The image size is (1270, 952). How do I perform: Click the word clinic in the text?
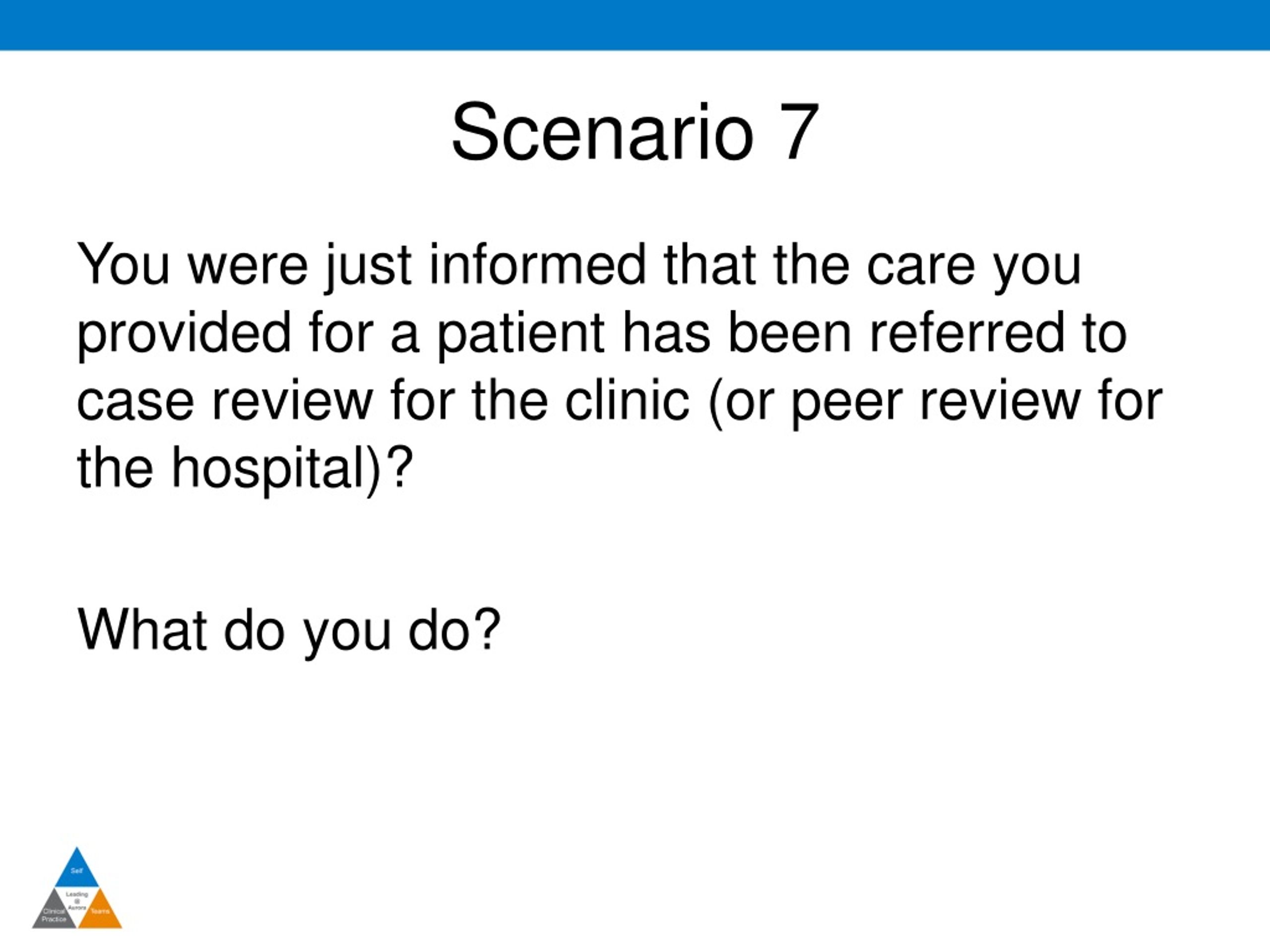(x=627, y=401)
